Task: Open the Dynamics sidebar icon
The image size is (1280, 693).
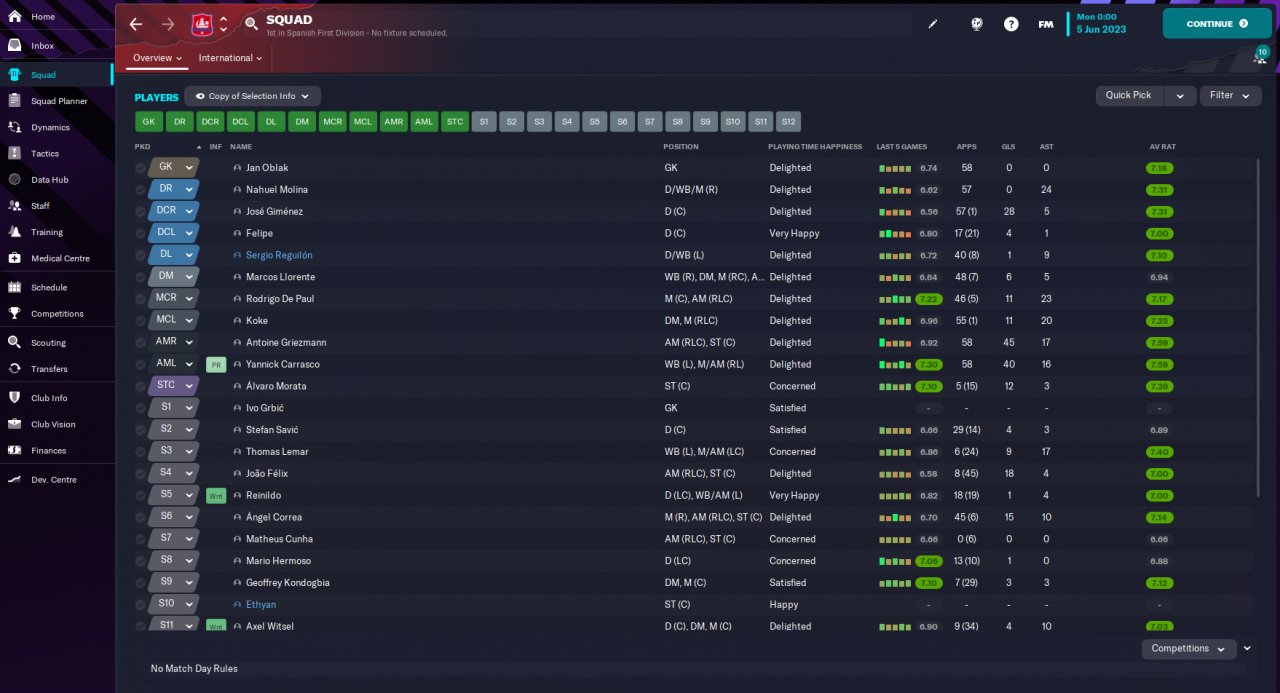Action: pos(15,127)
